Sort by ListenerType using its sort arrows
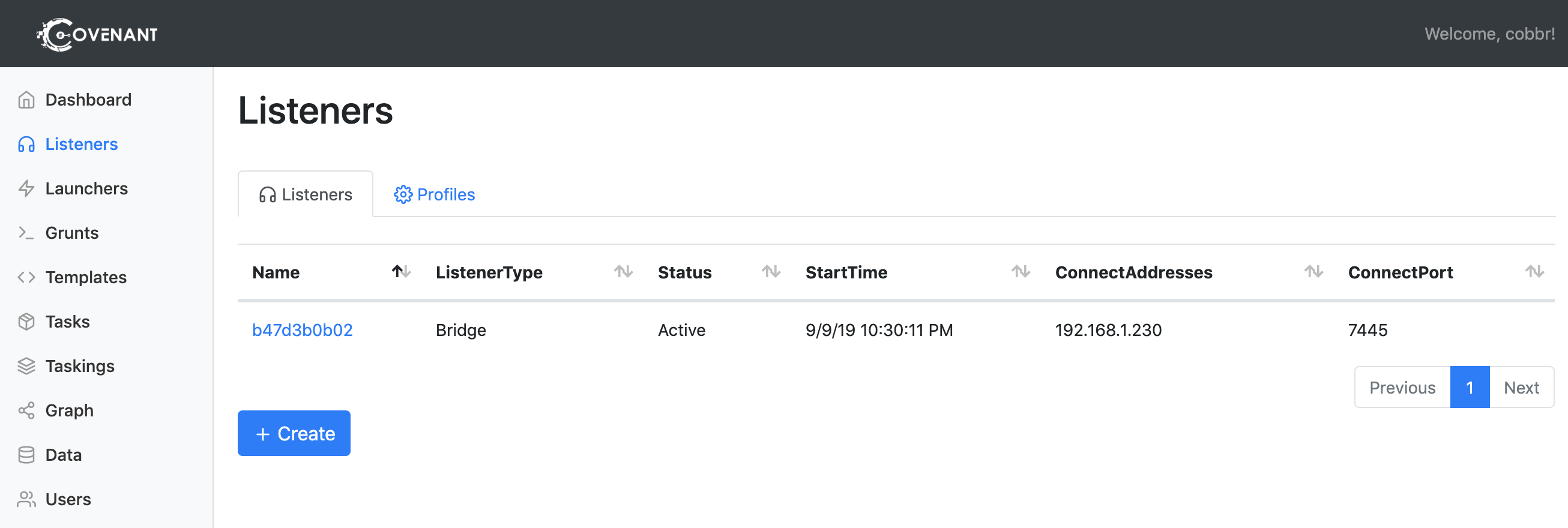Image resolution: width=1568 pixels, height=528 pixels. (x=623, y=272)
